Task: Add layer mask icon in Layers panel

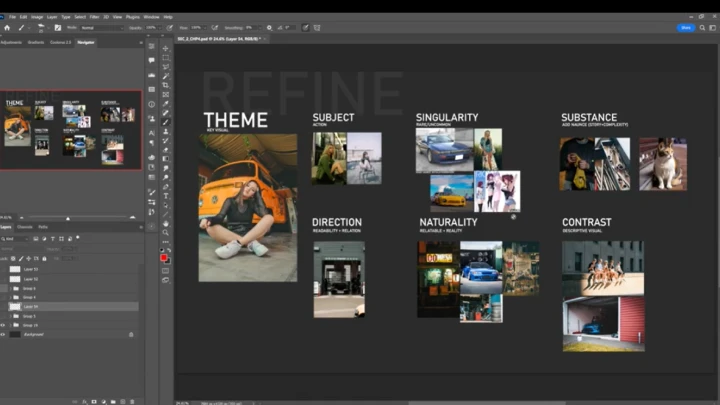Action: pyautogui.click(x=94, y=402)
